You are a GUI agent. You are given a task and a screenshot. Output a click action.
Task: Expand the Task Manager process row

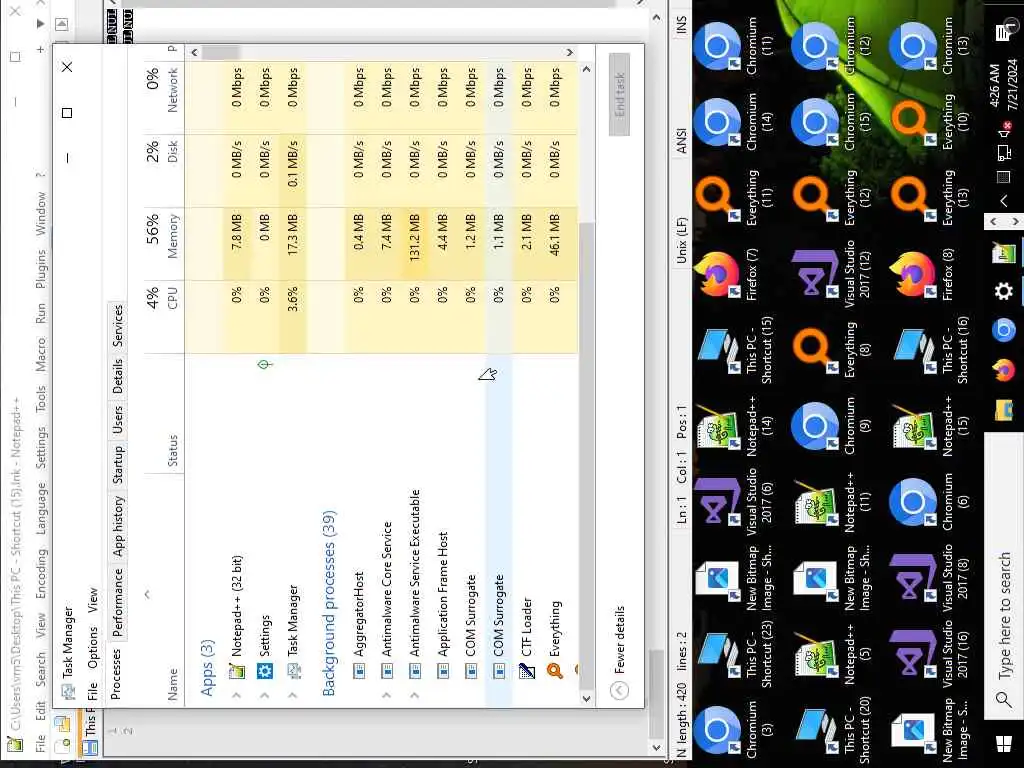point(293,696)
